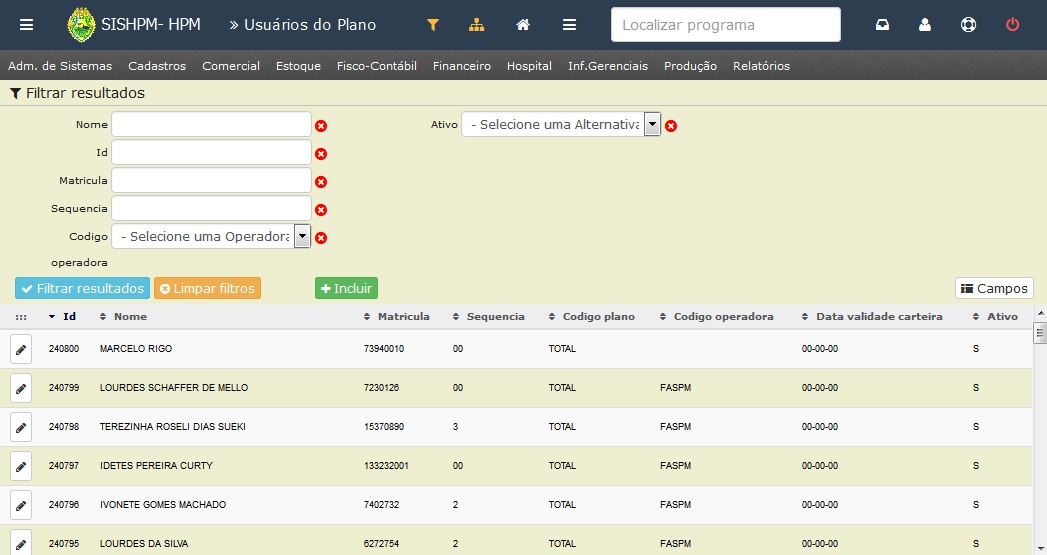Open the Financeiro menu

tap(461, 65)
